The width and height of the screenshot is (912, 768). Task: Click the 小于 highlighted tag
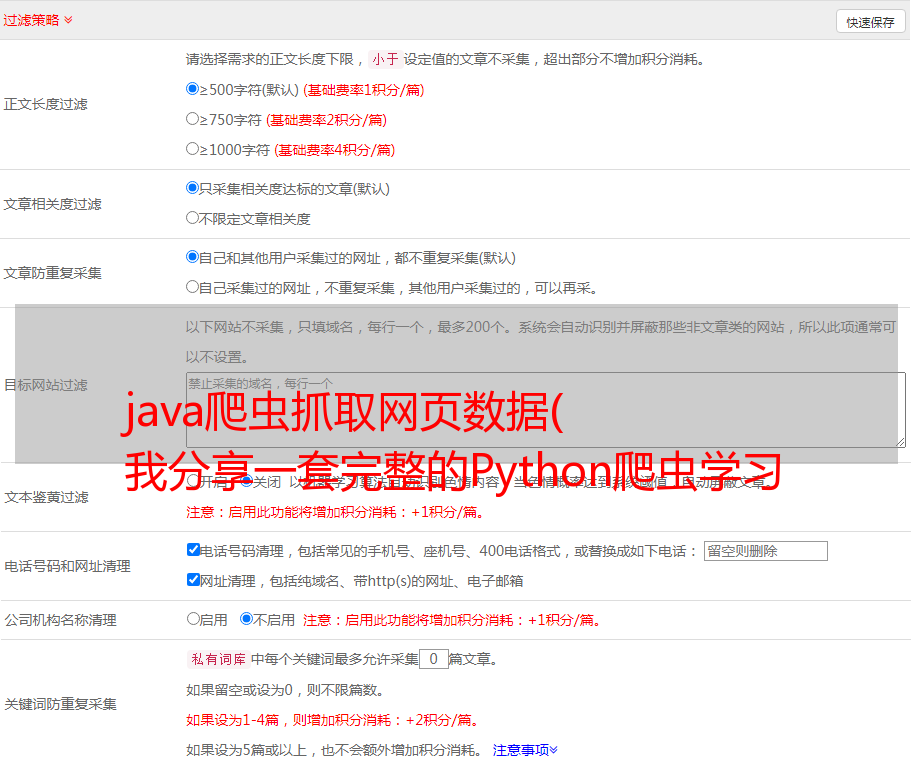tap(385, 59)
